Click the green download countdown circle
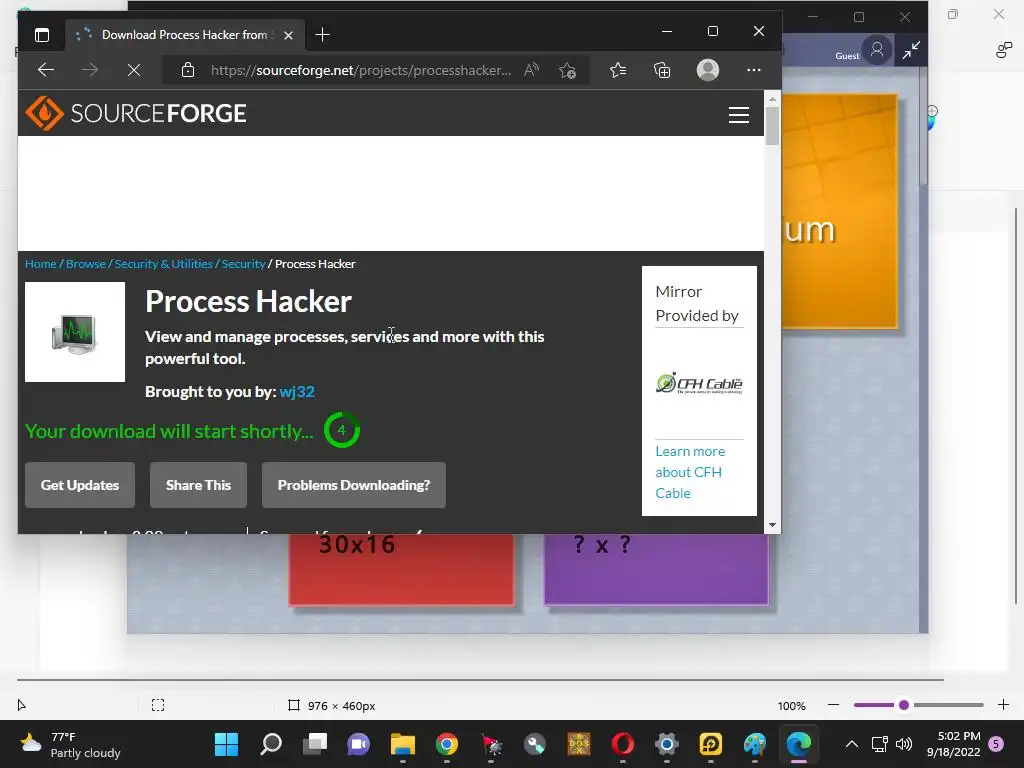The height and width of the screenshot is (768, 1024). [x=342, y=430]
